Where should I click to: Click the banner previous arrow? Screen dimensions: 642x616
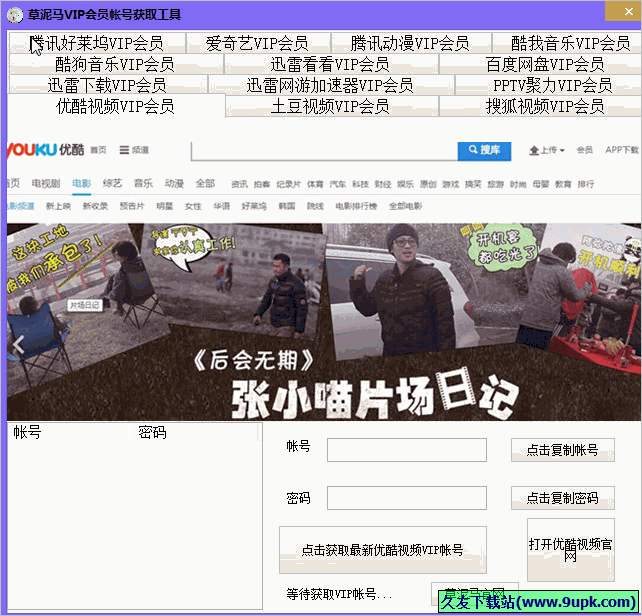(x=18, y=344)
